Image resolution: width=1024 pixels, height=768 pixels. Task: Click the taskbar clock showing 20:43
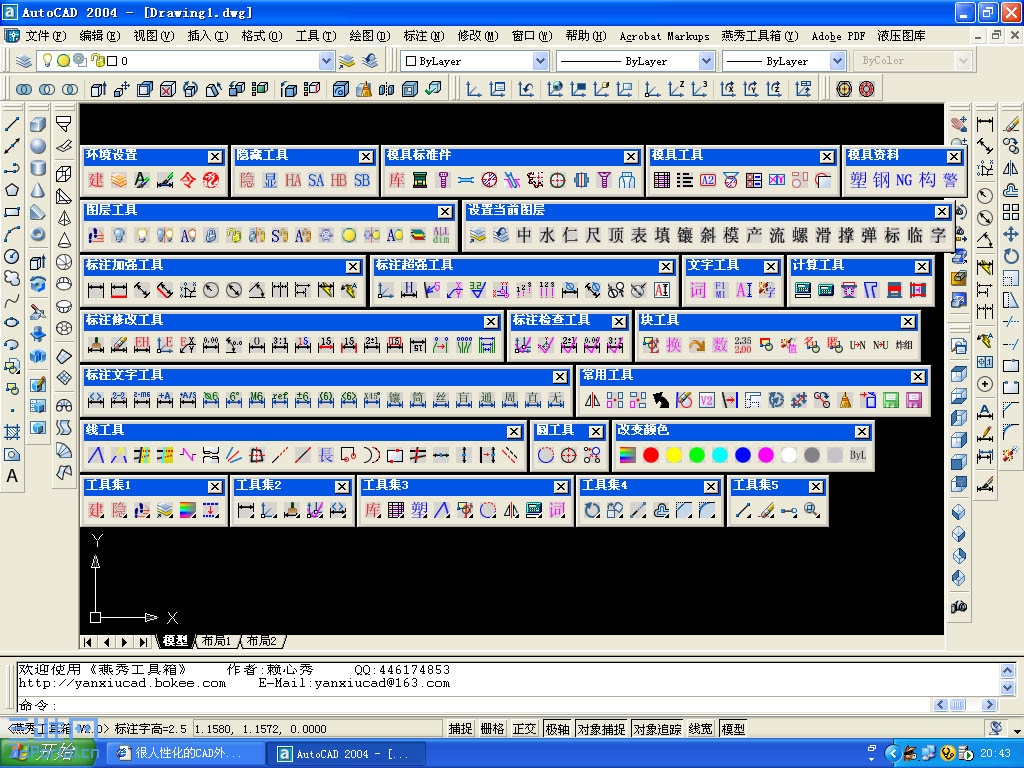pos(995,754)
